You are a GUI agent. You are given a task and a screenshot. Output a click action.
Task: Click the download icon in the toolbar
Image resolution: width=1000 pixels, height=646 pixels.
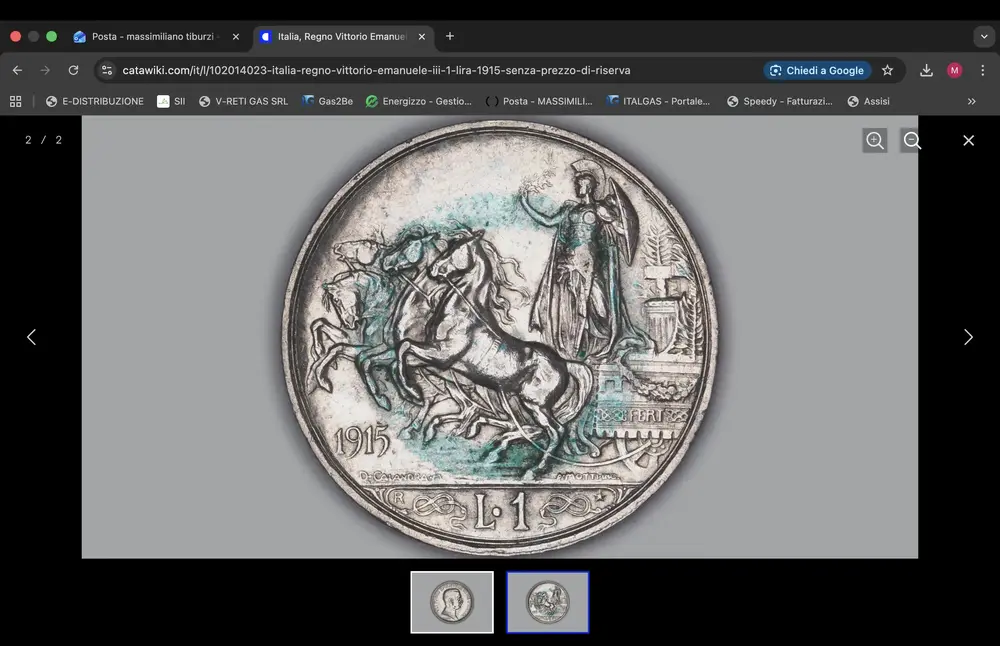click(926, 70)
